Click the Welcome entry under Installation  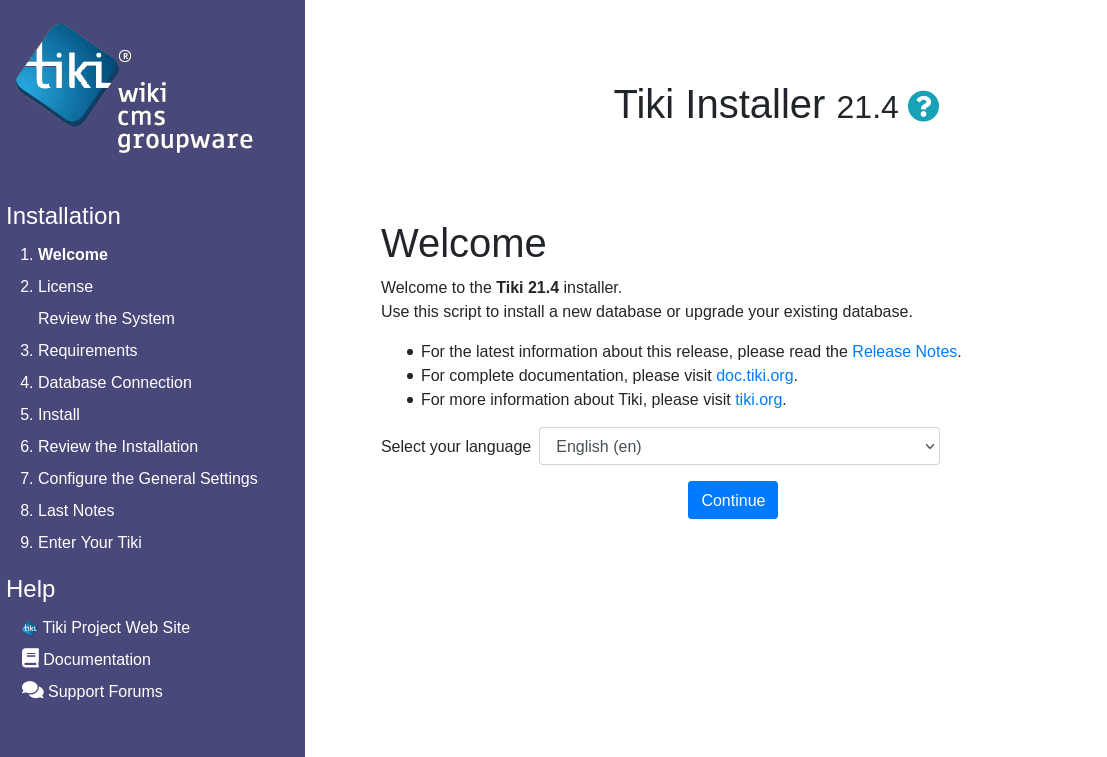pos(72,254)
